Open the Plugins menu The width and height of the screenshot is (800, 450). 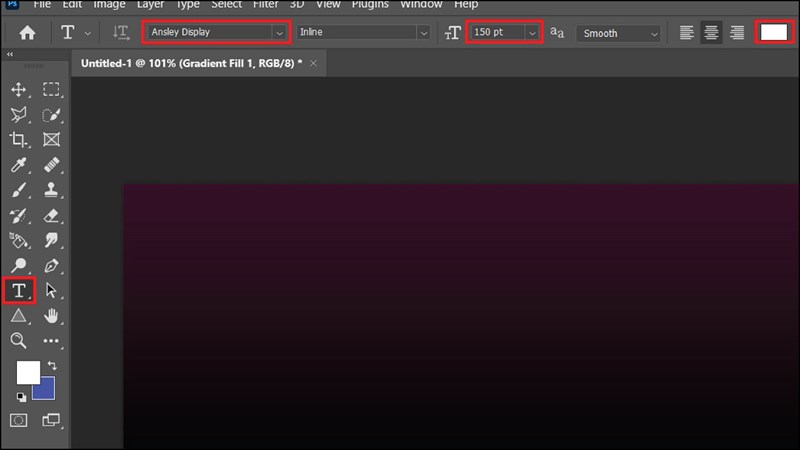370,5
